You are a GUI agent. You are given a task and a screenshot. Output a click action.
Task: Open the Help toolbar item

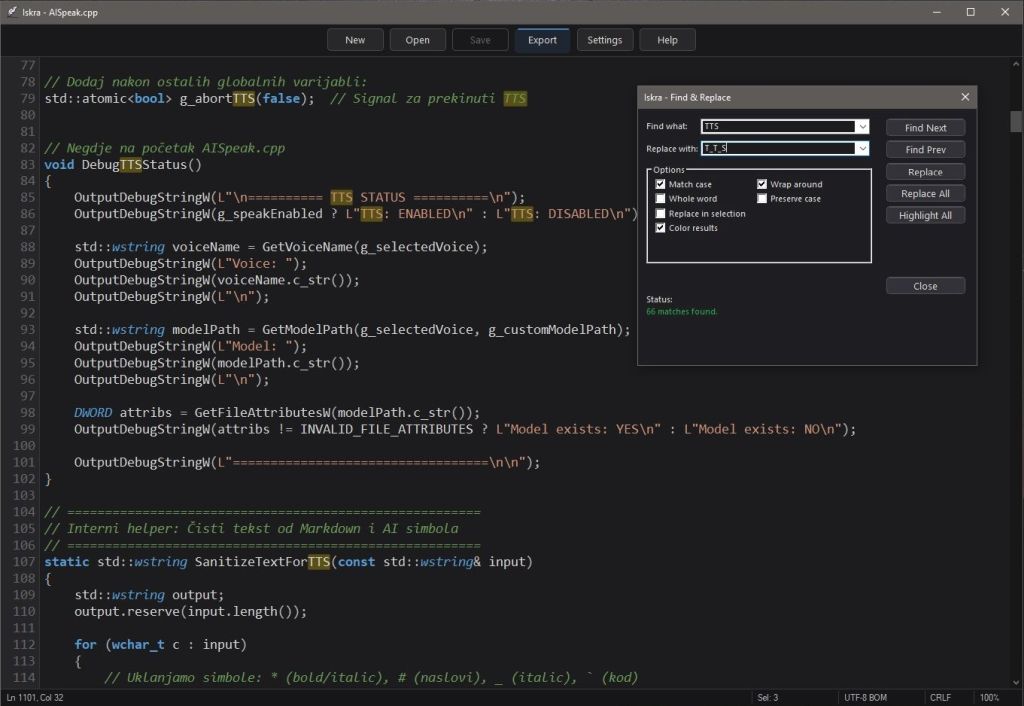pyautogui.click(x=667, y=40)
